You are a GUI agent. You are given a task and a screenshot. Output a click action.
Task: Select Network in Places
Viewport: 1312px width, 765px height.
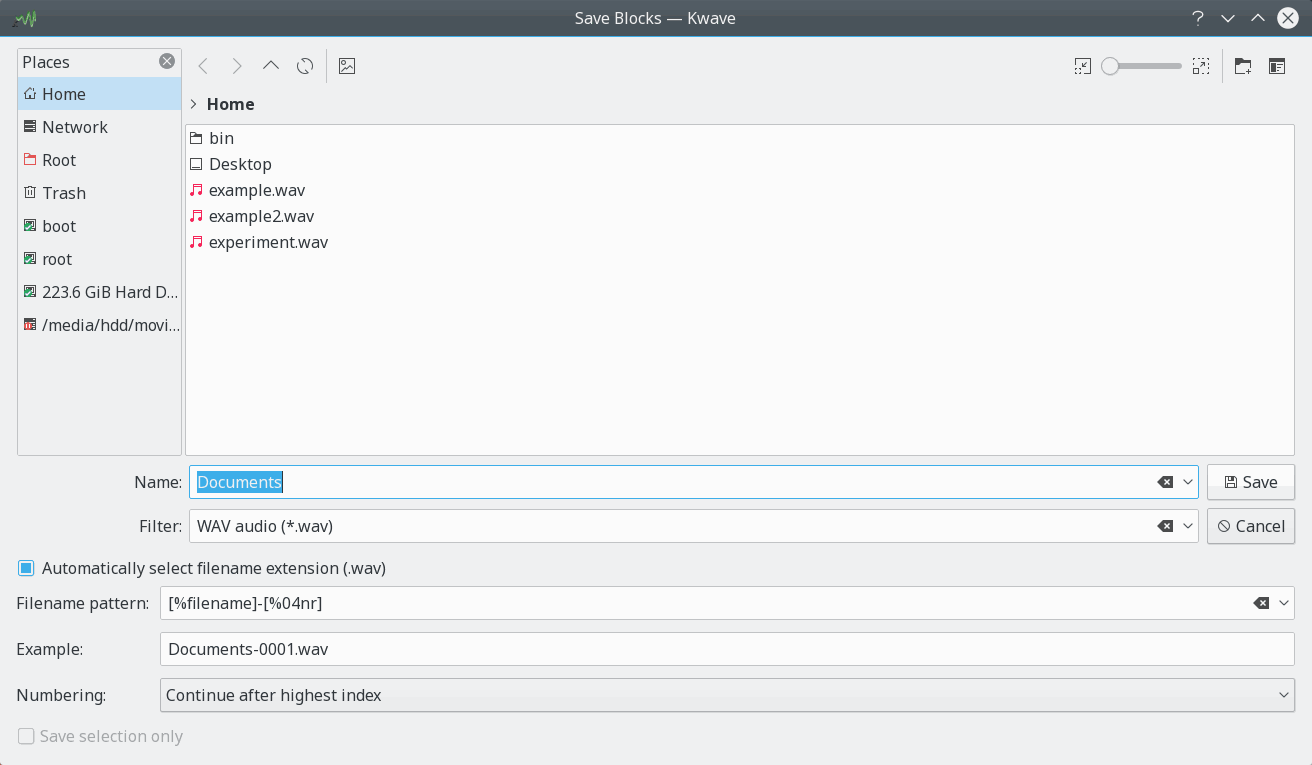(x=98, y=127)
